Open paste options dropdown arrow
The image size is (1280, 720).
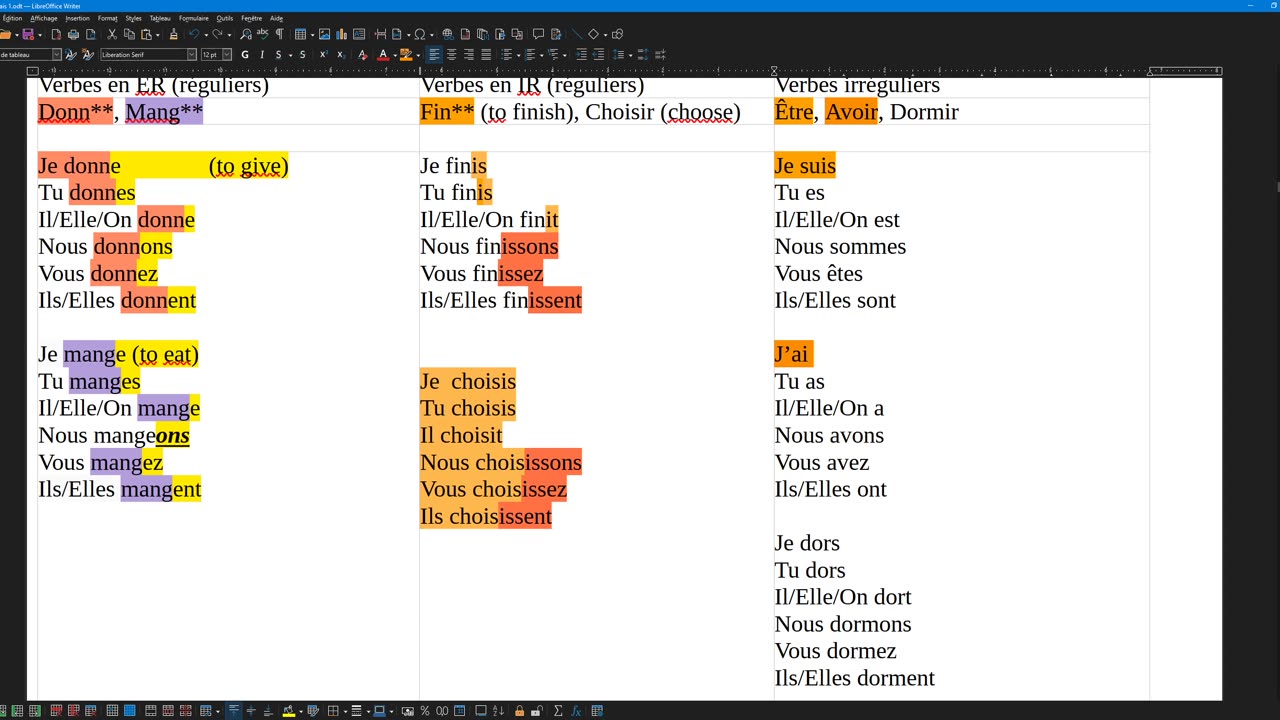(x=157, y=34)
